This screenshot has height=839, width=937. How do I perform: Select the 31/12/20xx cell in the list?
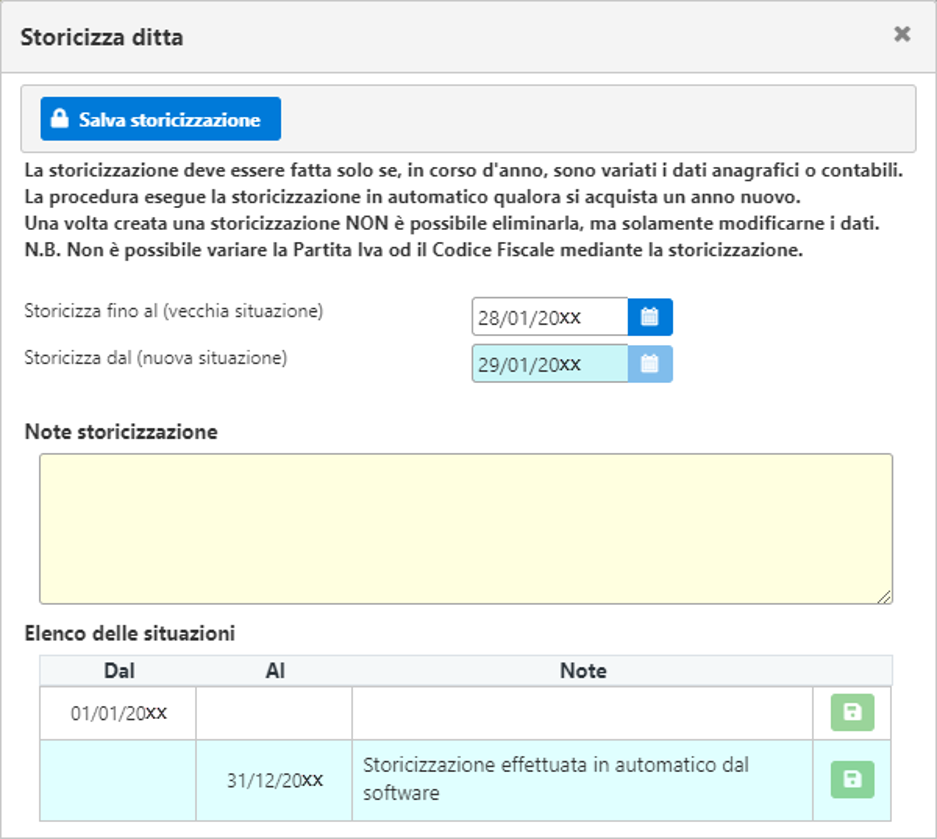[274, 780]
